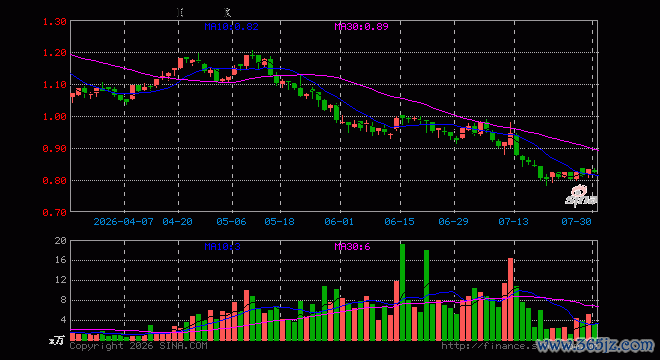660x360 pixels.
Task: Click the 05-18 date label
Action: (279, 221)
